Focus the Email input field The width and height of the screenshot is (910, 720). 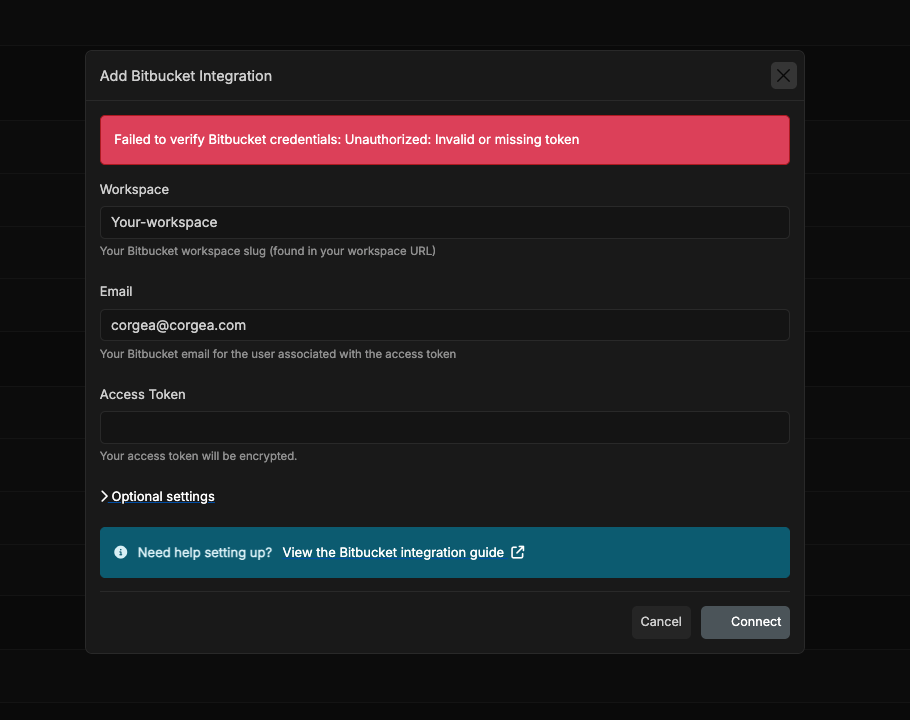(x=445, y=325)
